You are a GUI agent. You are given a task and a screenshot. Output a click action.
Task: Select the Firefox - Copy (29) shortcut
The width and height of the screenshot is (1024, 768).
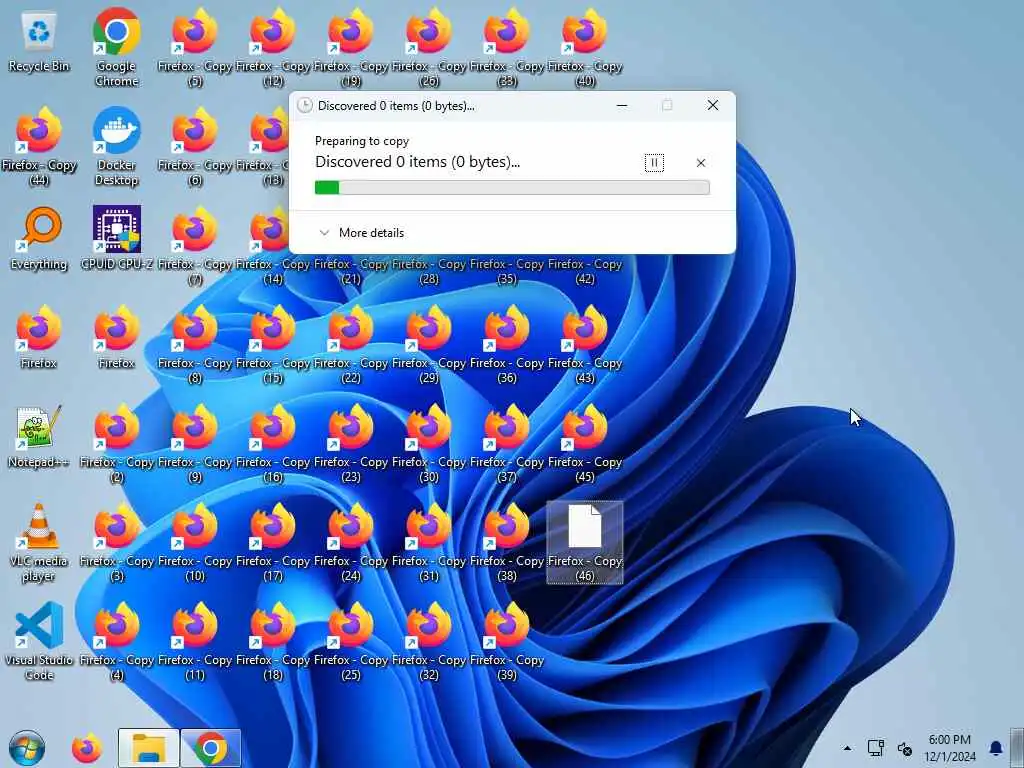tap(428, 345)
